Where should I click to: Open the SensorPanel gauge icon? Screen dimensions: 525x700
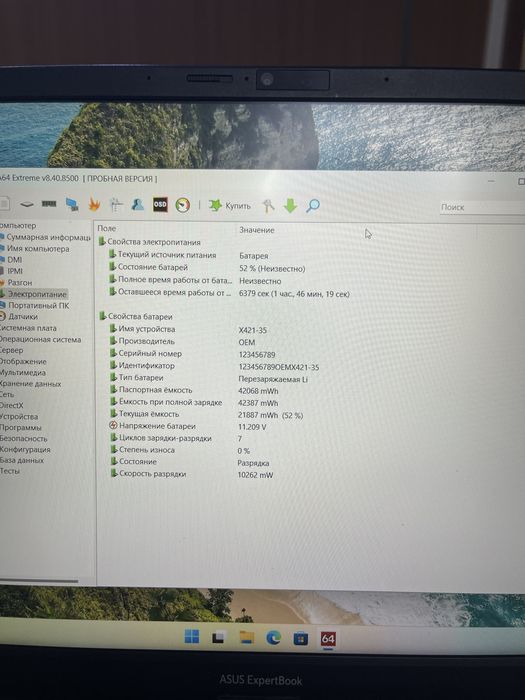pyautogui.click(x=183, y=205)
